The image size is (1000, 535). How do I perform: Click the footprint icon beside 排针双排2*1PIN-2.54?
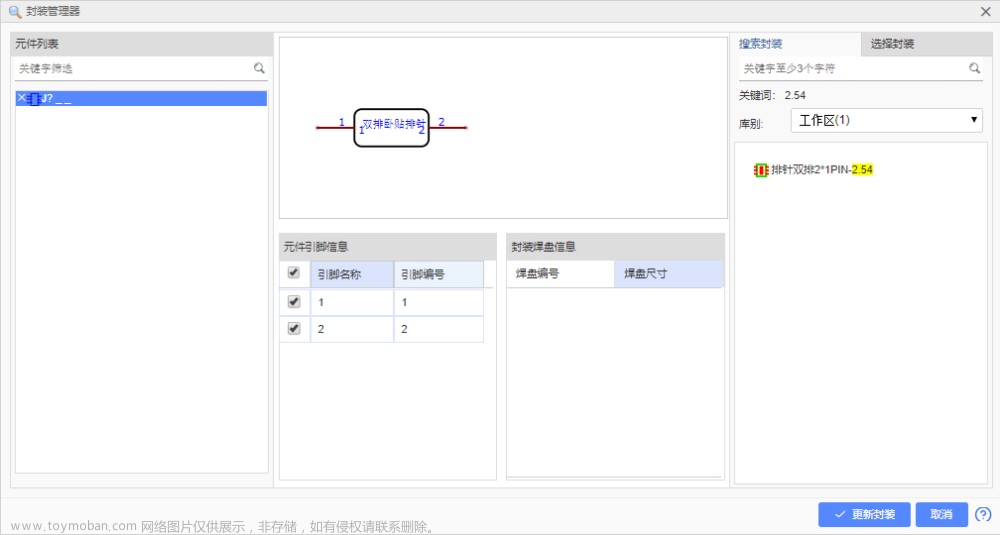761,170
